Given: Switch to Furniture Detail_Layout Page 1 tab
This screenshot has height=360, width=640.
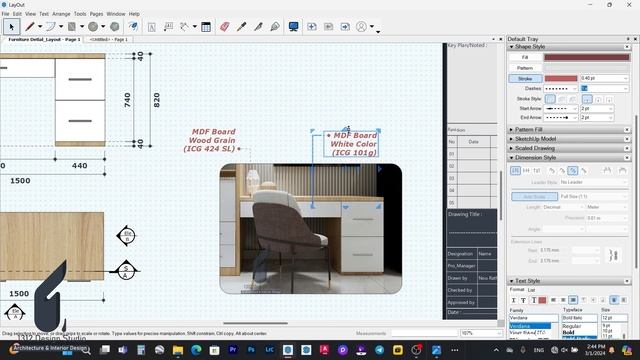Looking at the screenshot, I should pos(44,40).
